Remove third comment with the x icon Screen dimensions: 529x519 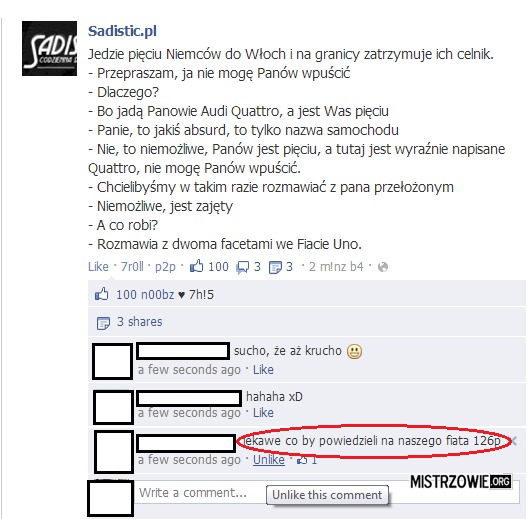coord(514,441)
